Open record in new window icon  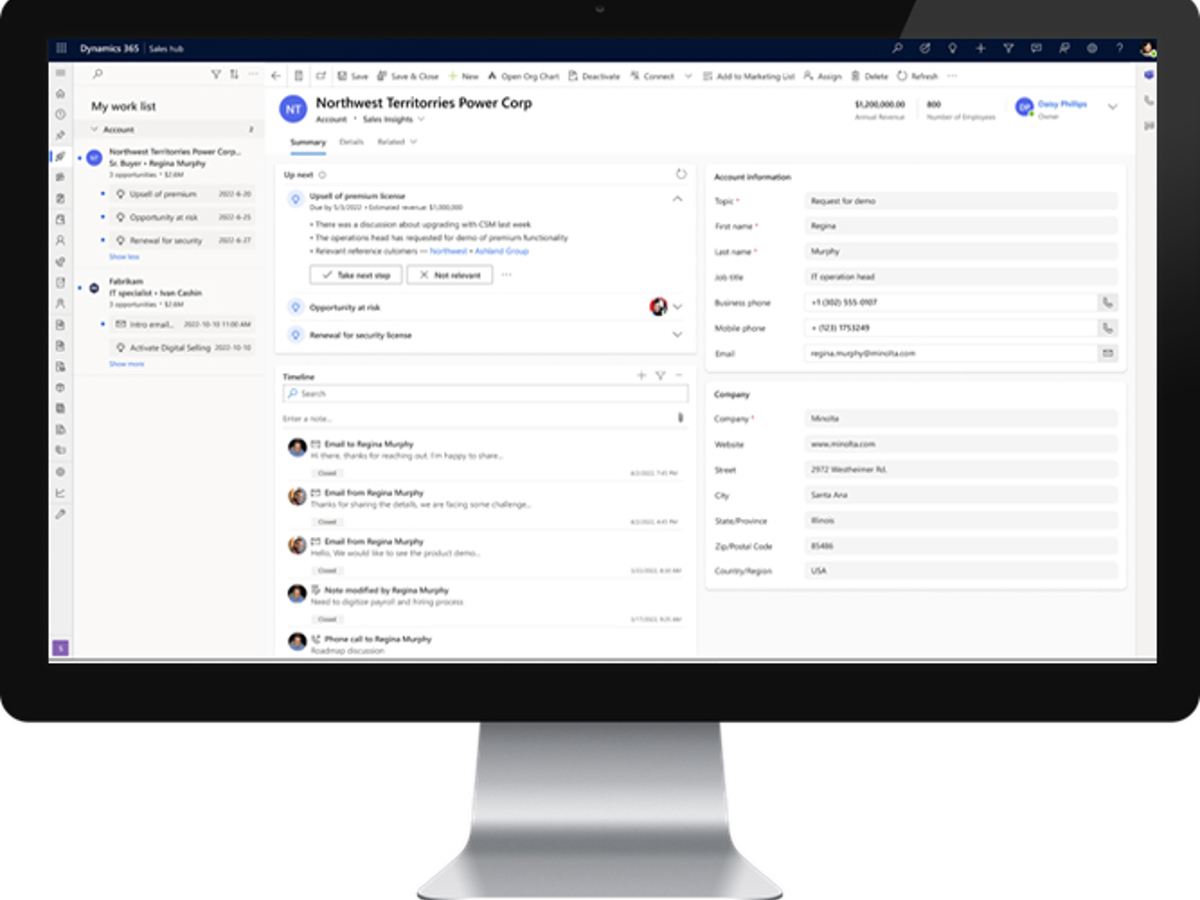point(320,76)
